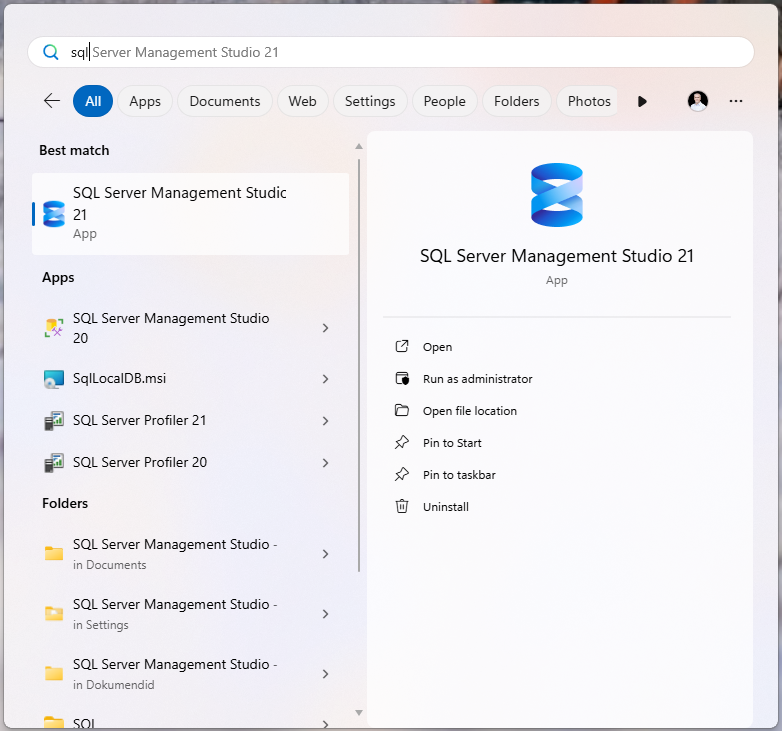Expand SQL Server Profiler 21 chevron
Screen dimensions: 782x731
point(326,421)
